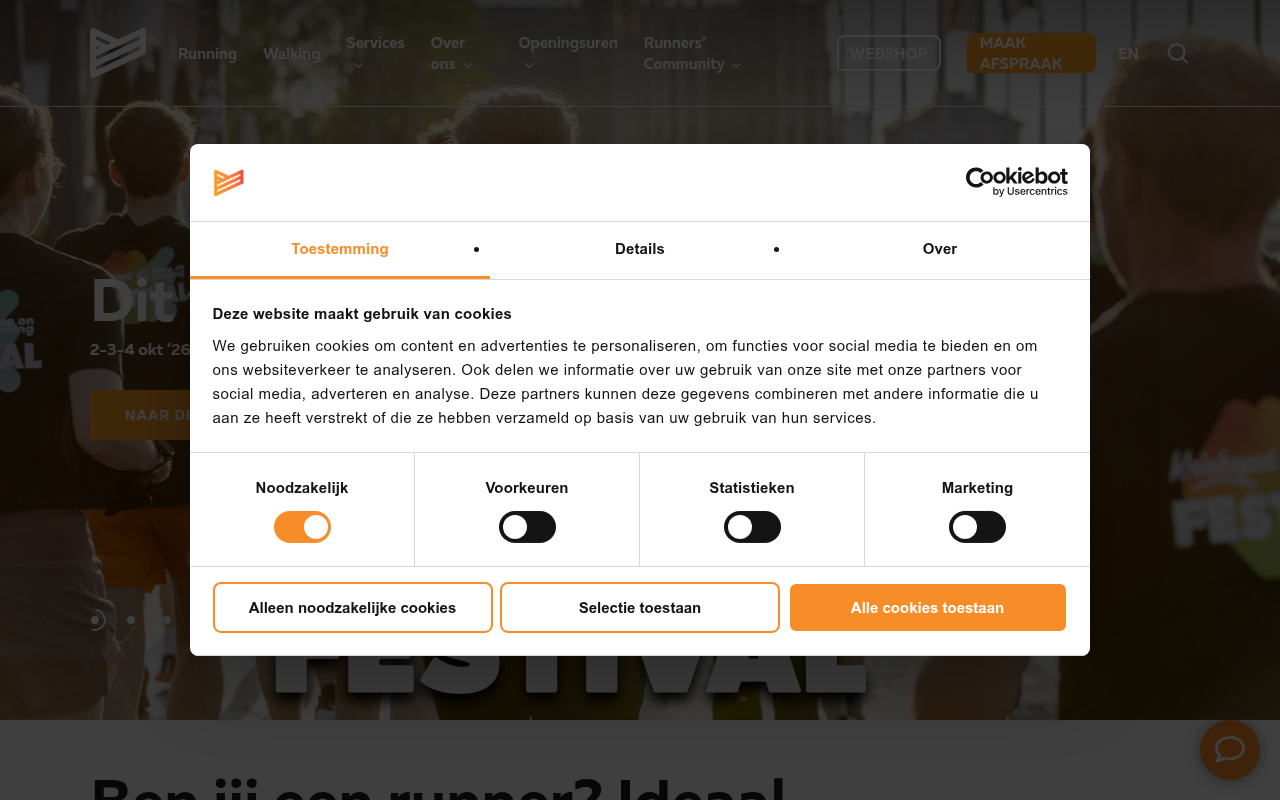Switch language to EN
This screenshot has width=1280, height=800.
pyautogui.click(x=1128, y=54)
